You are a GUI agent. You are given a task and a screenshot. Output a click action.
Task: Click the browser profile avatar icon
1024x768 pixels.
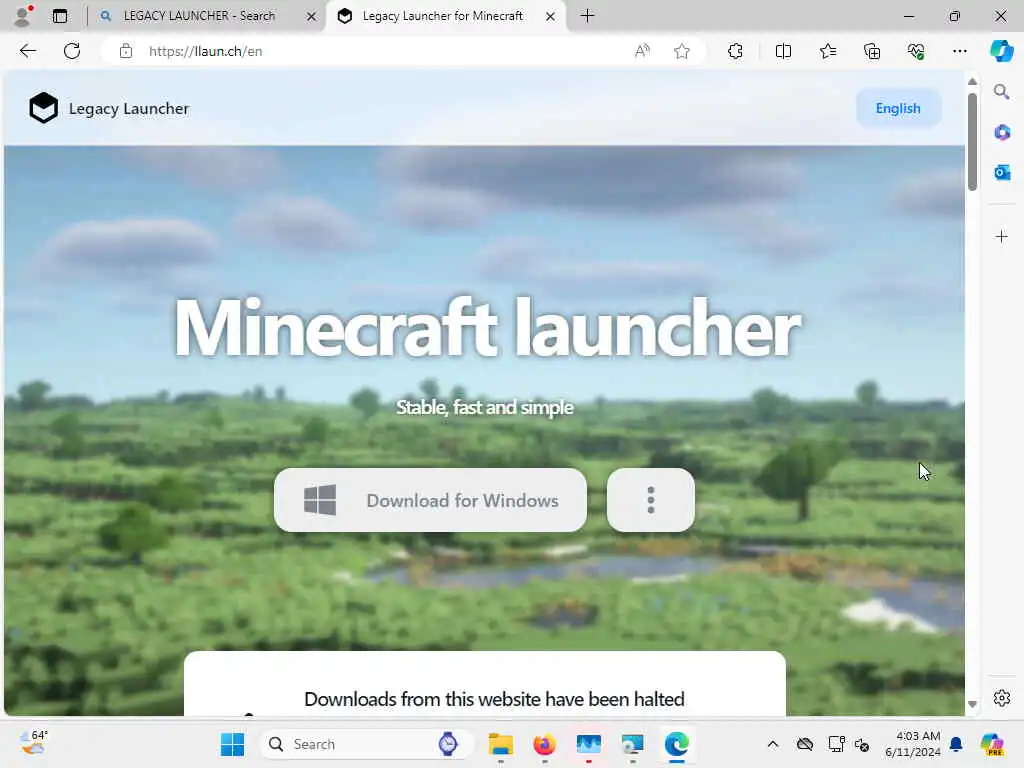click(x=24, y=16)
